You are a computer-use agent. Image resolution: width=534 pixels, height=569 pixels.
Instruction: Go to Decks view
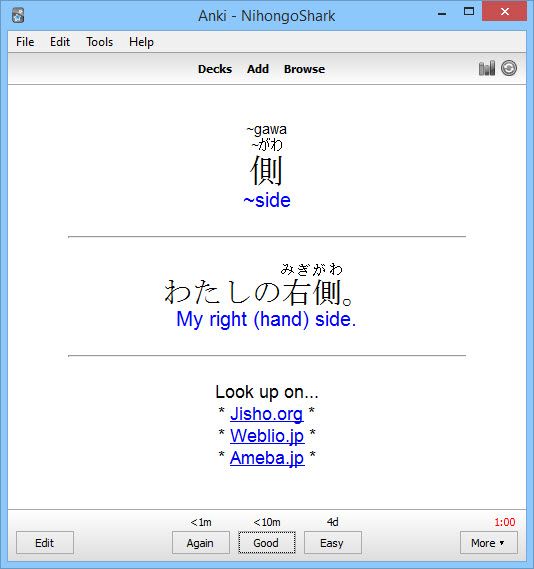[x=215, y=69]
